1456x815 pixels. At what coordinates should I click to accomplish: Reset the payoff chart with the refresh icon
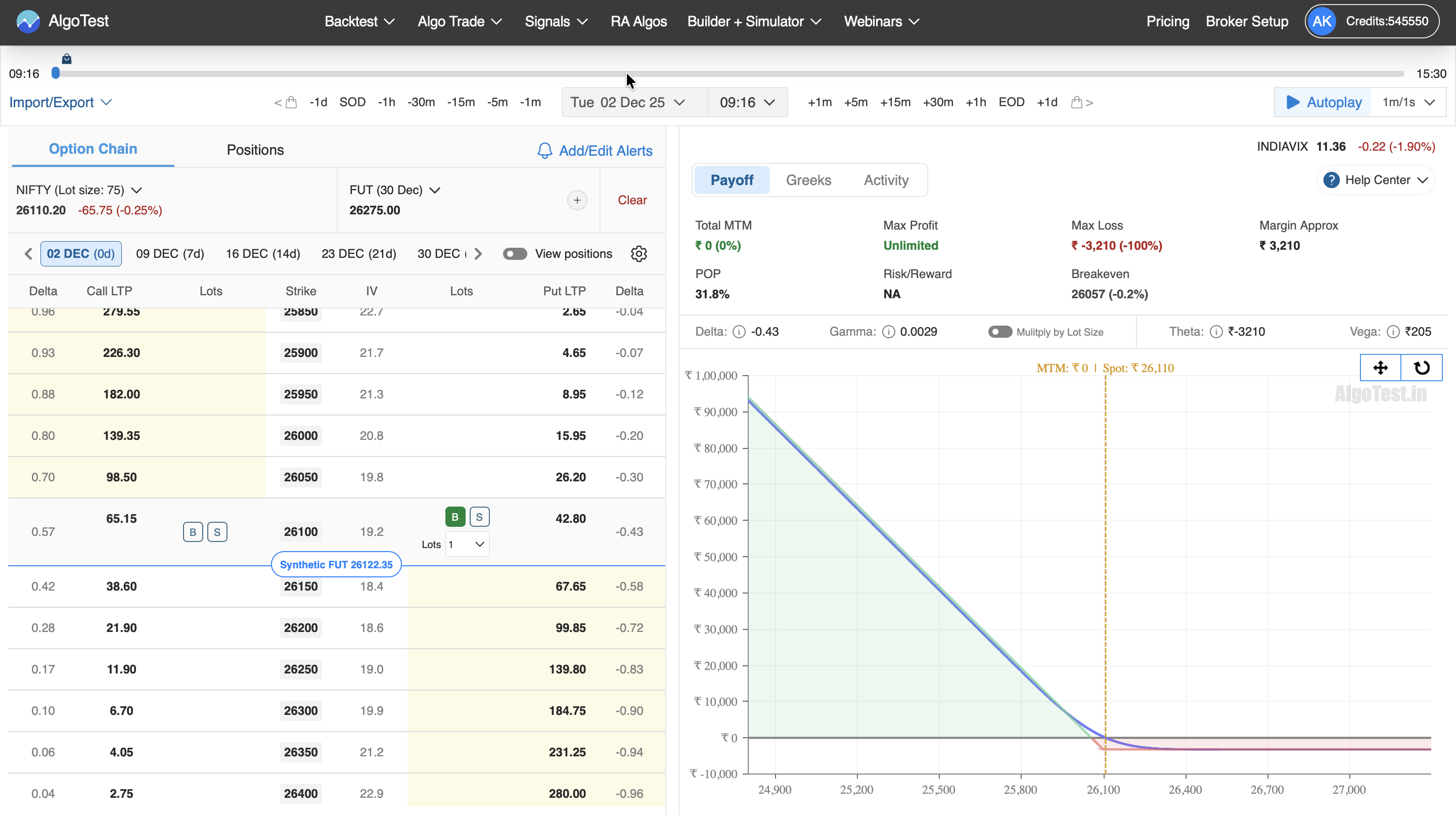click(1422, 368)
